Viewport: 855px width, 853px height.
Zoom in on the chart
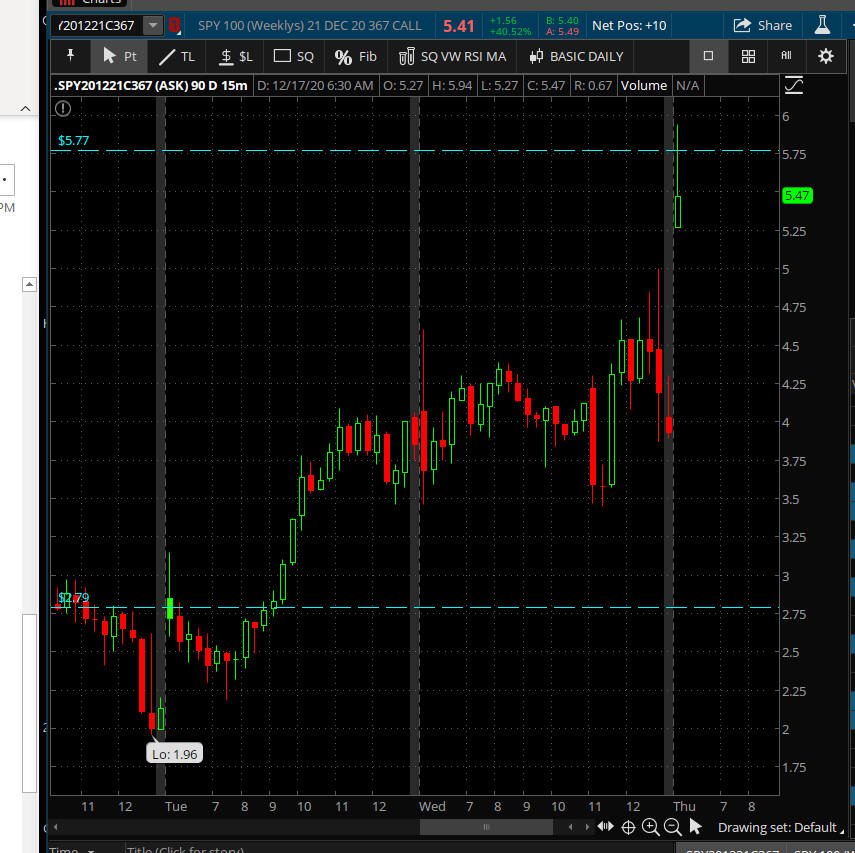[x=651, y=827]
